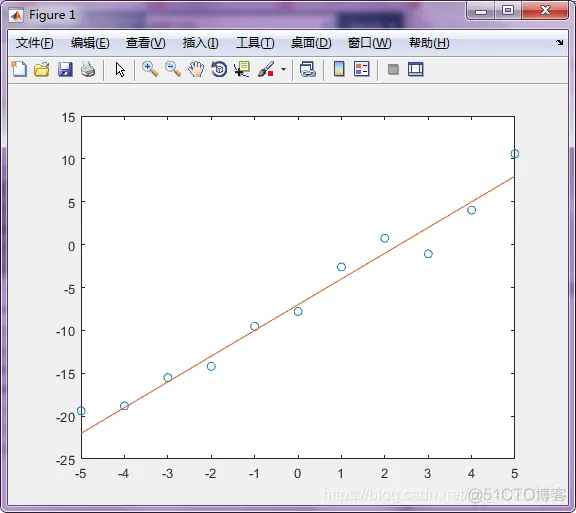Open a file with the folder icon
Image resolution: width=576 pixels, height=513 pixels.
pos(42,69)
